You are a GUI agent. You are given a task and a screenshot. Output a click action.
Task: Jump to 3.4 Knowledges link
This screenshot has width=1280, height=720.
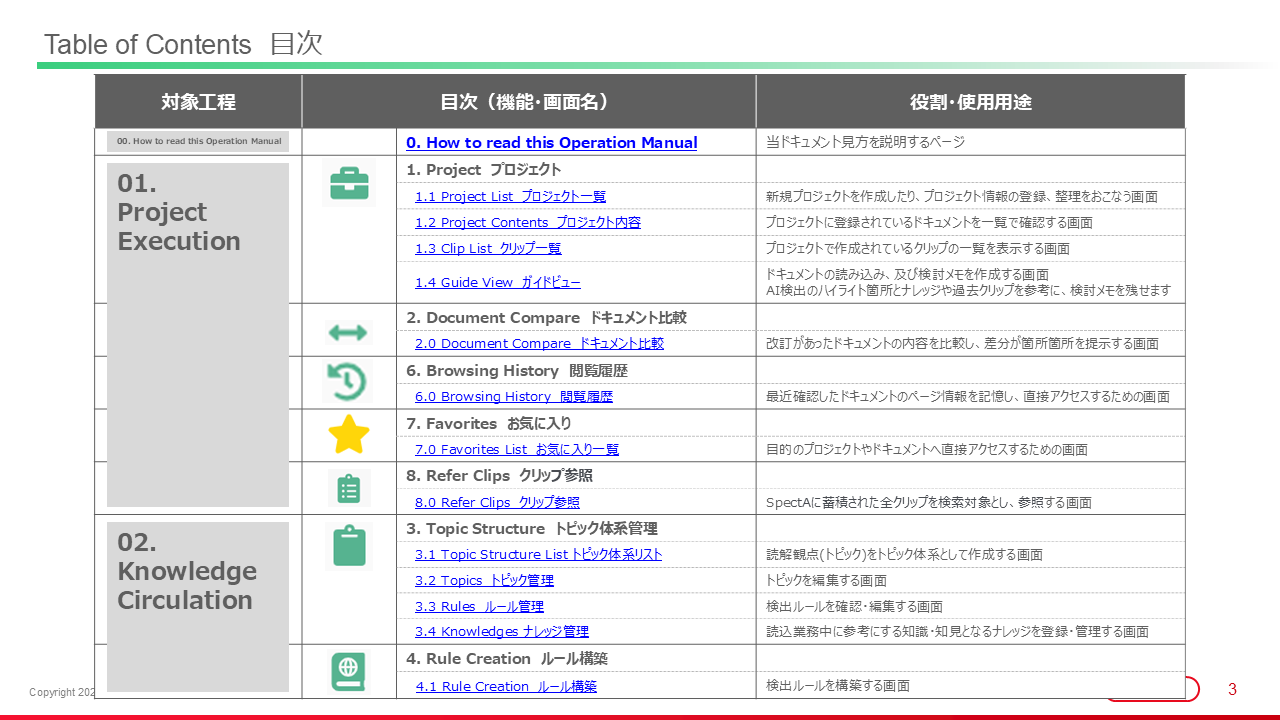pos(501,632)
